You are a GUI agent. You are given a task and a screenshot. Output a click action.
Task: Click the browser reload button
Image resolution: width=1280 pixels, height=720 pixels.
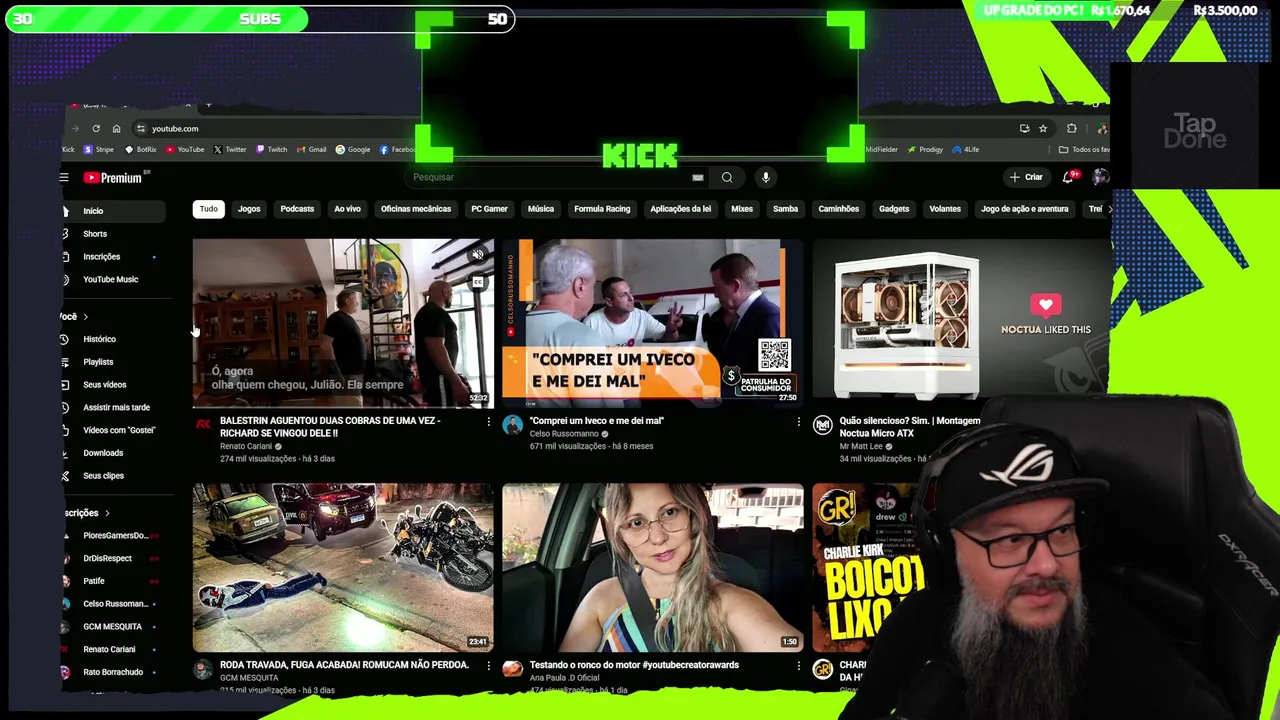(96, 128)
